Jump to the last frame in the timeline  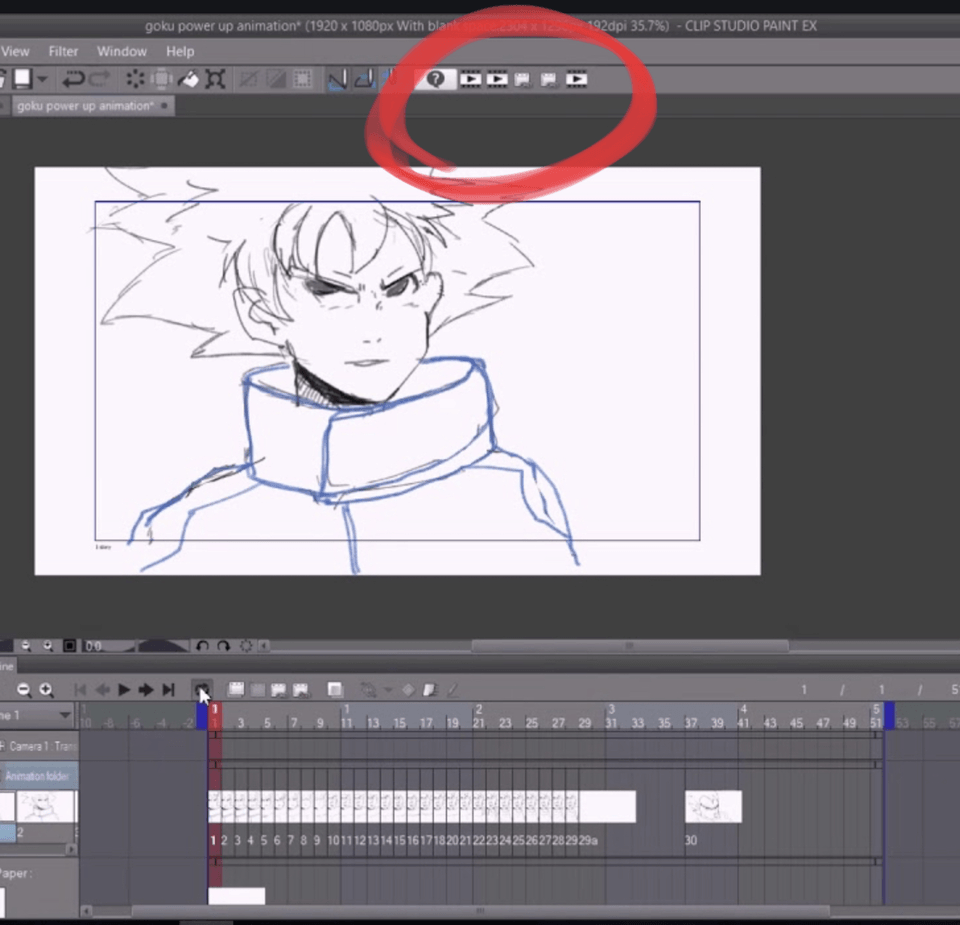pyautogui.click(x=169, y=690)
